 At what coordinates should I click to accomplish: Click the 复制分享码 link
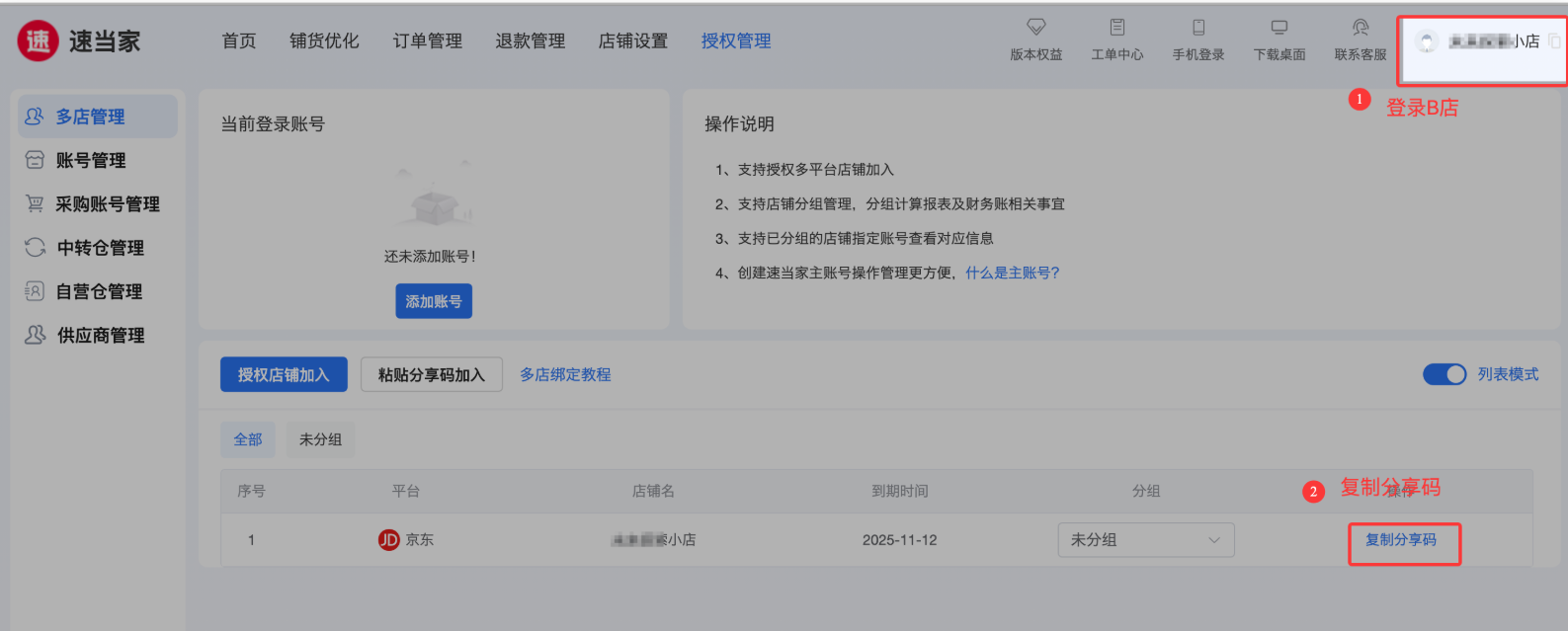(1400, 540)
